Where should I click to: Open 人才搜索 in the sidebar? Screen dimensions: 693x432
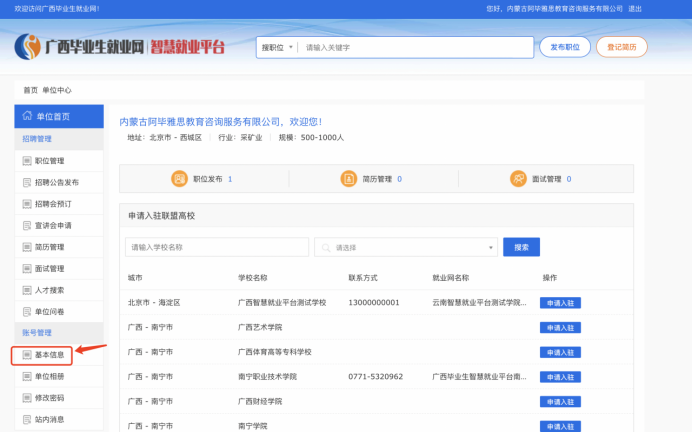pos(49,289)
